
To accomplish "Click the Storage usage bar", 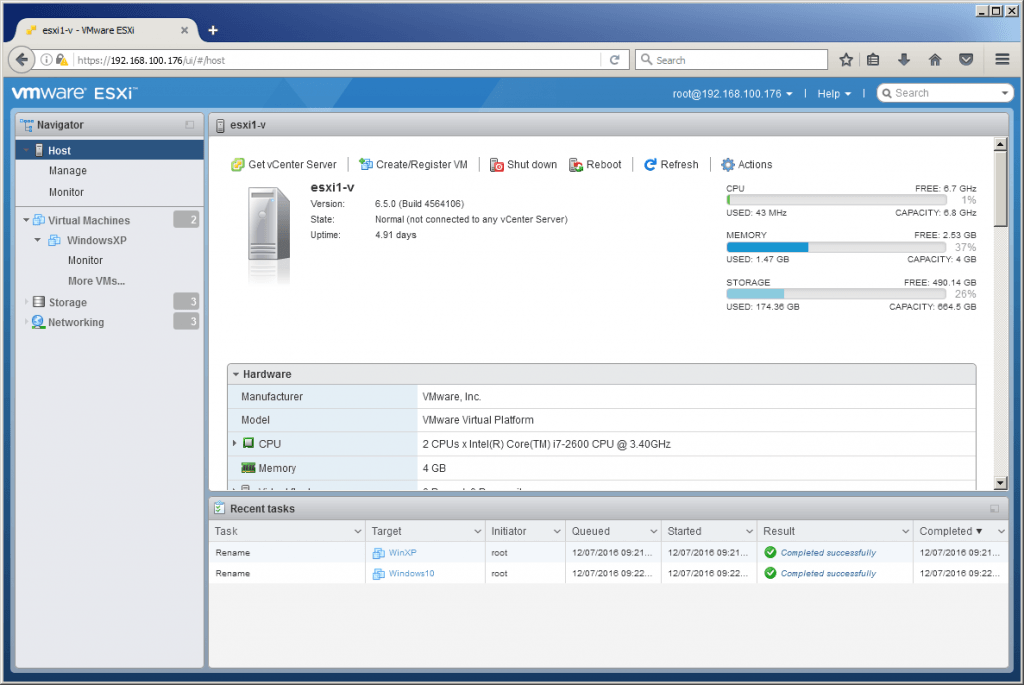I will (836, 294).
